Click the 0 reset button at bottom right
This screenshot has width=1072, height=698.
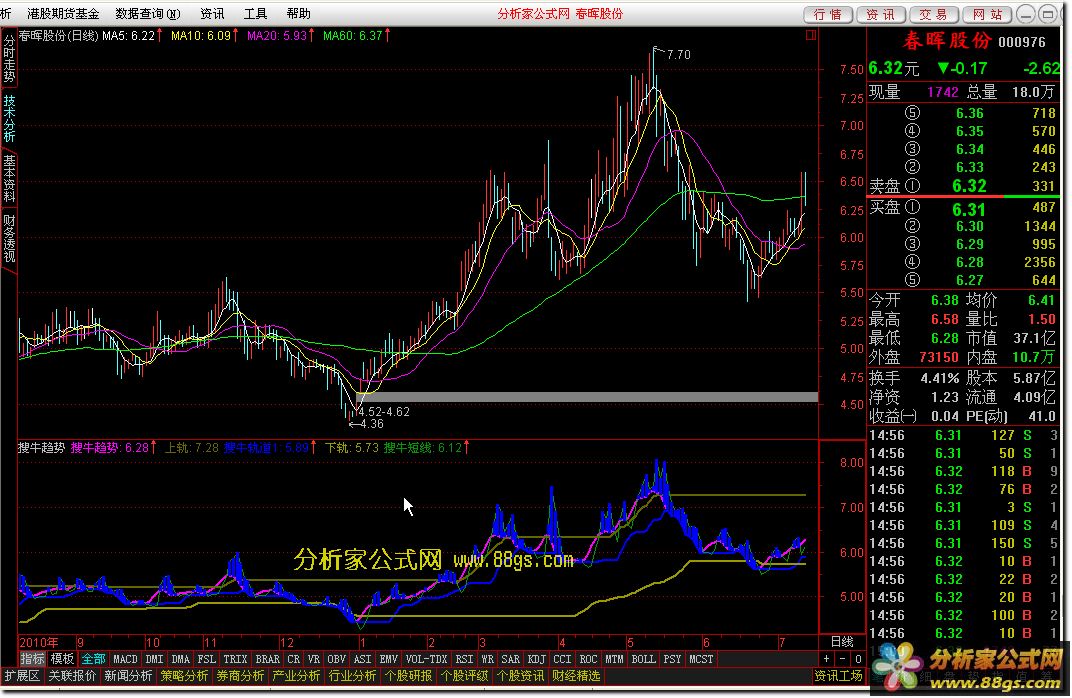(x=858, y=659)
